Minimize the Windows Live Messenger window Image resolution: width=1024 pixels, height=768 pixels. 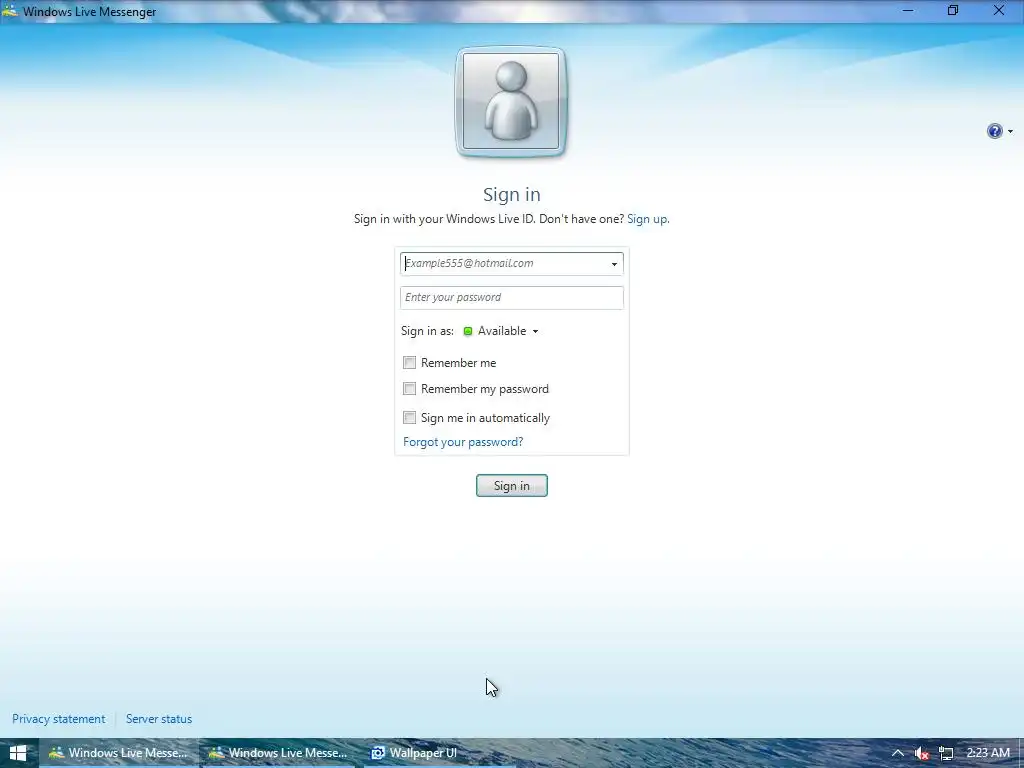pyautogui.click(x=908, y=11)
